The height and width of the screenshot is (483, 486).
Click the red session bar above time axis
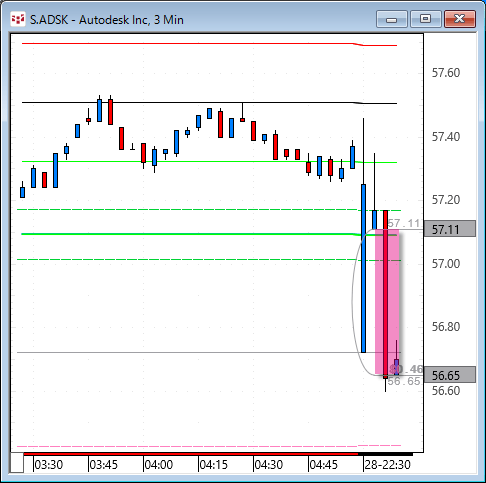click(191, 454)
